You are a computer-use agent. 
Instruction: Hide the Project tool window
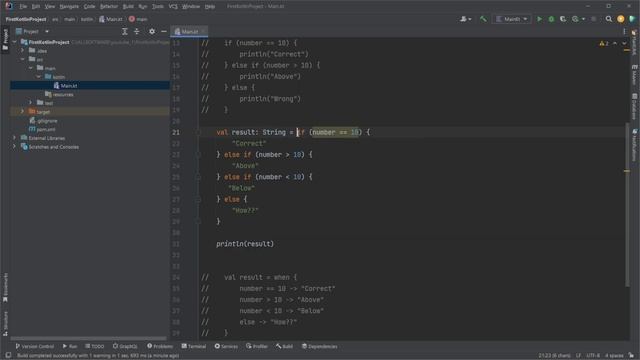pyautogui.click(x=164, y=31)
